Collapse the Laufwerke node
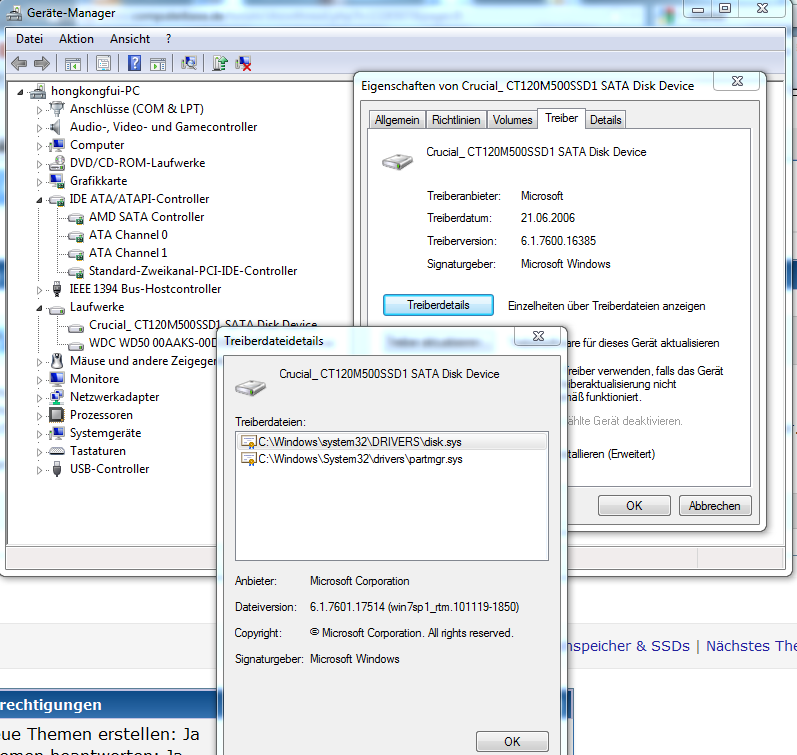 coord(39,308)
